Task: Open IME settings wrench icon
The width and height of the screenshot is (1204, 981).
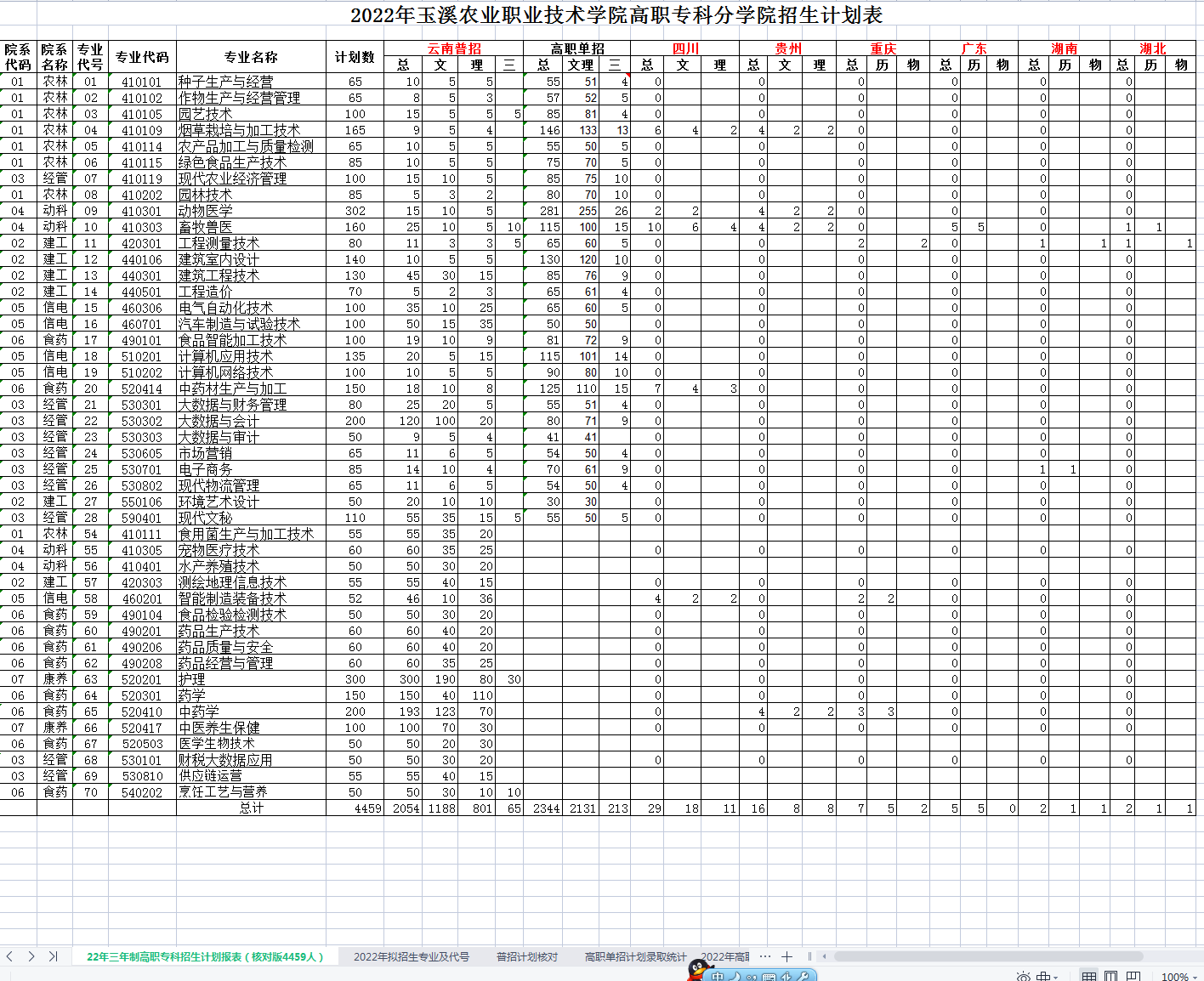Action: pos(801,977)
